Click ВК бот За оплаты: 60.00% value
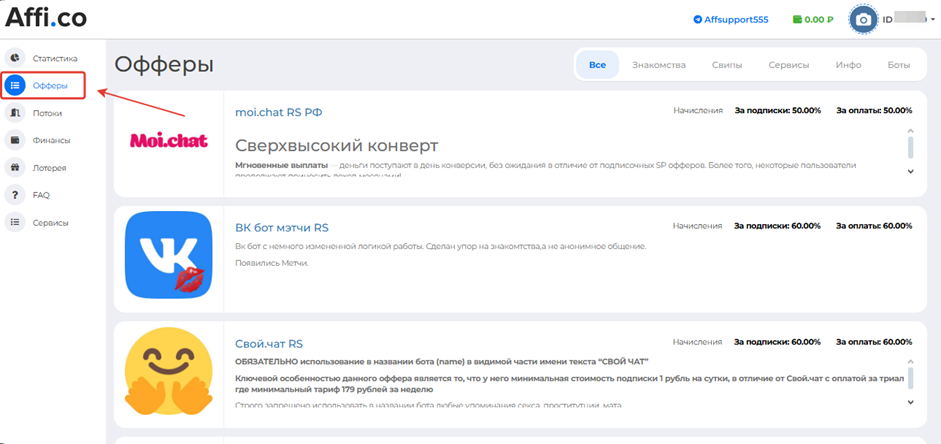 coord(874,226)
